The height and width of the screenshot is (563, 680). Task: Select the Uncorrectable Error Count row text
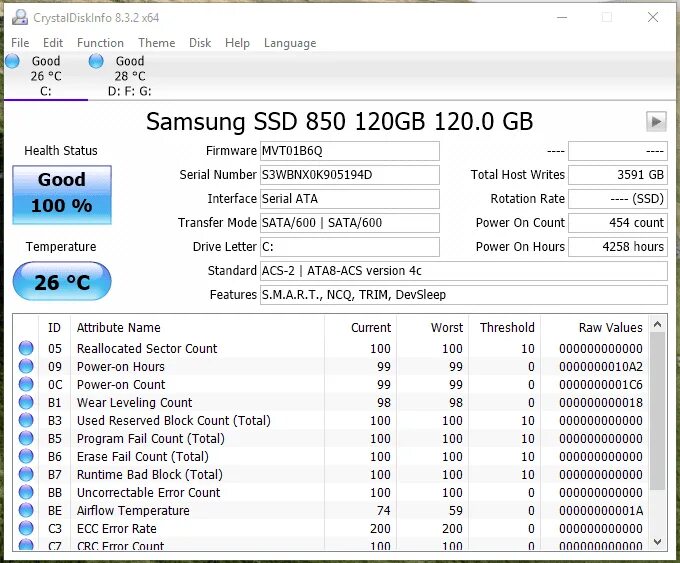point(148,493)
